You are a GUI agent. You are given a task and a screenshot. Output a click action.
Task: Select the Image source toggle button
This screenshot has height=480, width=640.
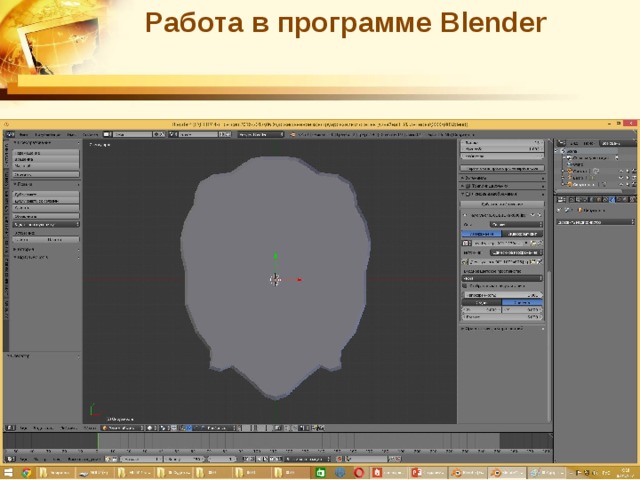click(x=481, y=234)
